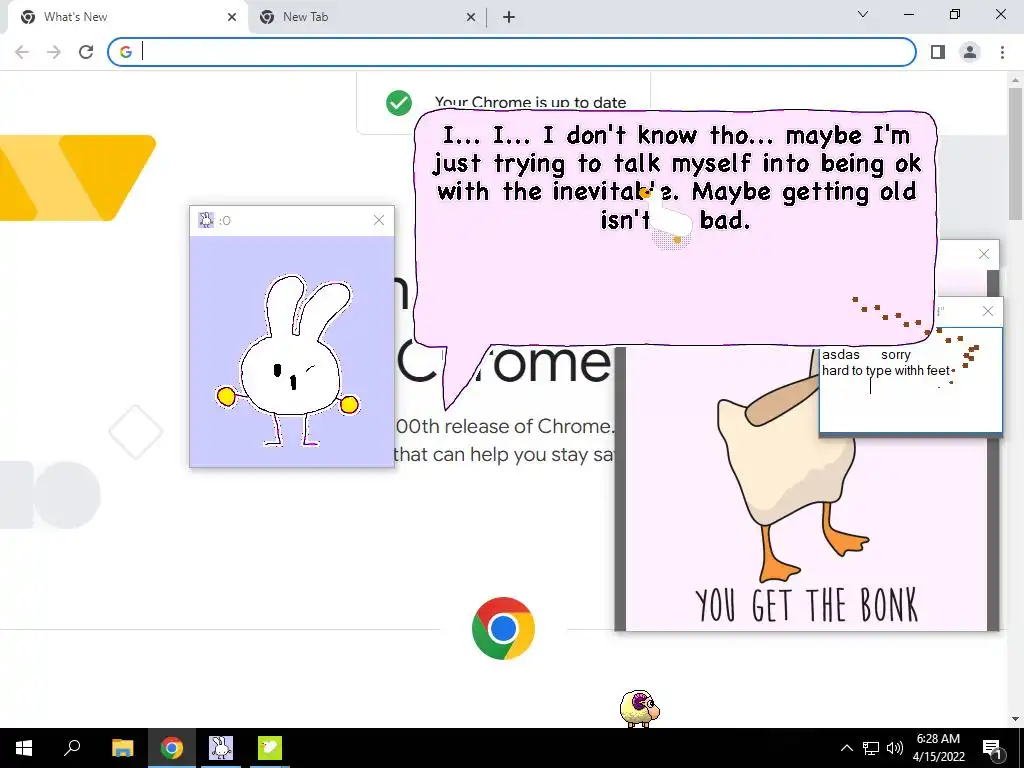Close the goose meme window
1024x768 pixels.
984,254
